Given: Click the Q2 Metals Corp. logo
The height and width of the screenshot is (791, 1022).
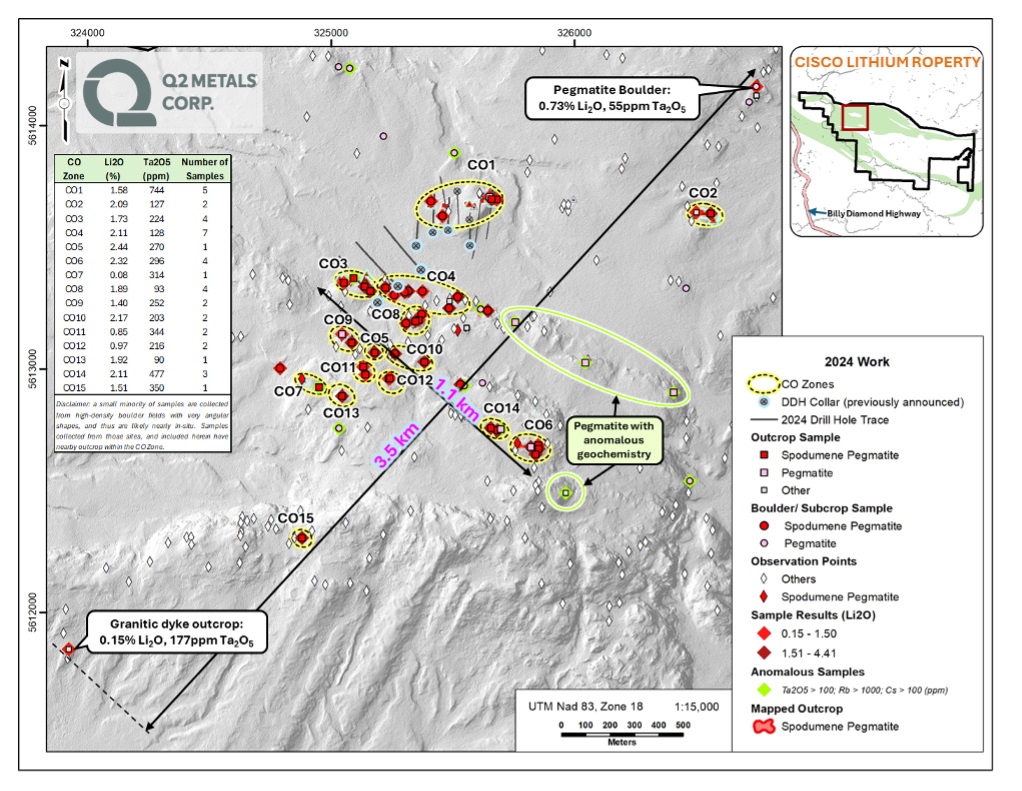Looking at the screenshot, I should coord(169,93).
